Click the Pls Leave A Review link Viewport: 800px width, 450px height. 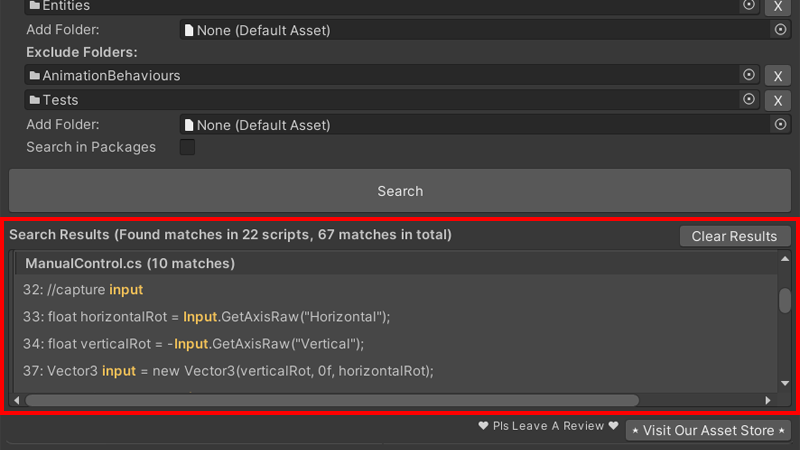click(x=548, y=426)
